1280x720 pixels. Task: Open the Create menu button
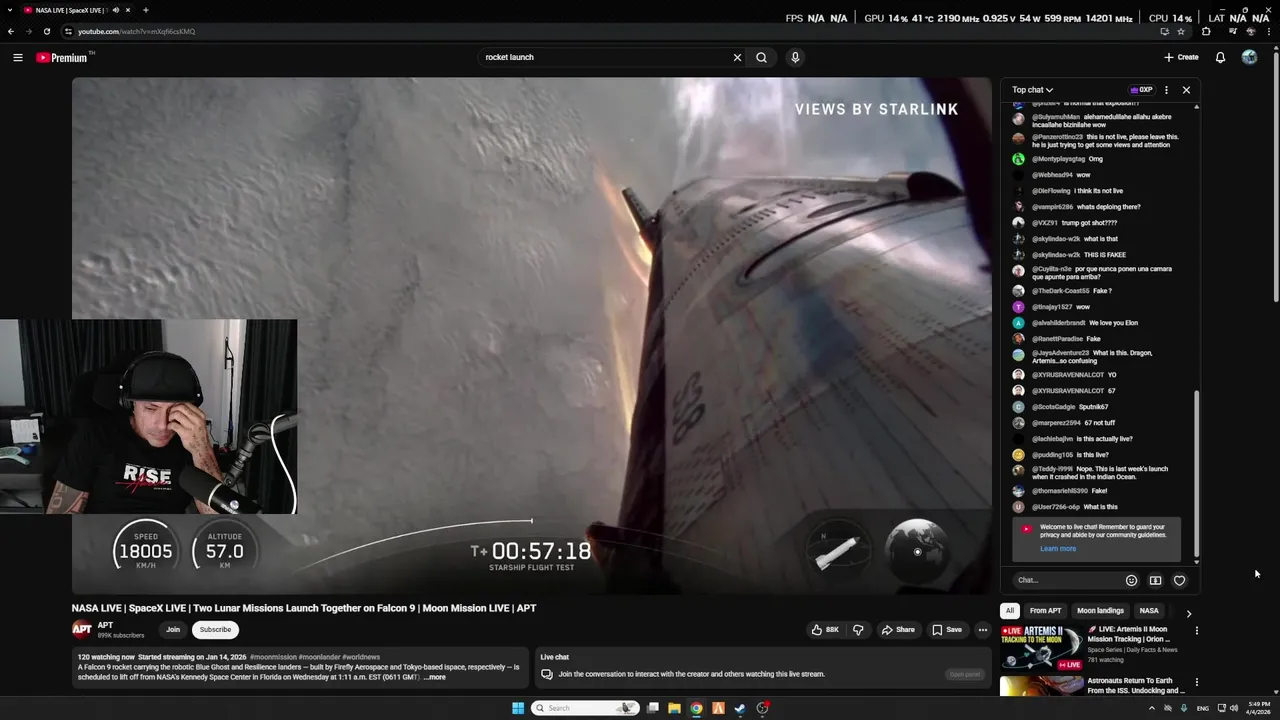tap(1181, 57)
